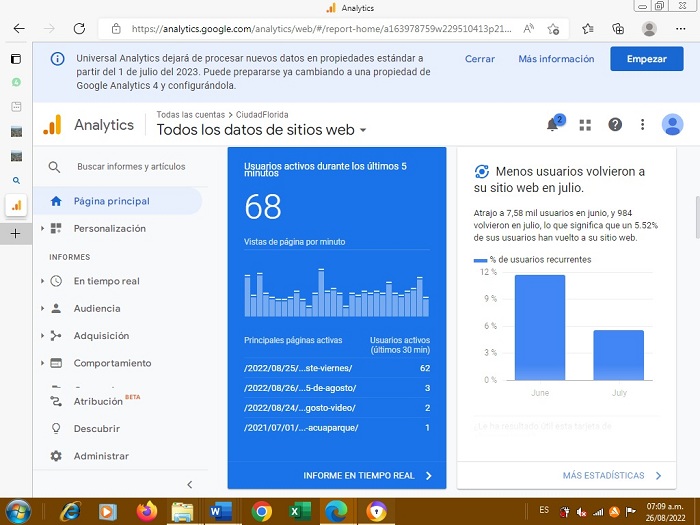Click the page vertical scrollbar

(x=697, y=217)
